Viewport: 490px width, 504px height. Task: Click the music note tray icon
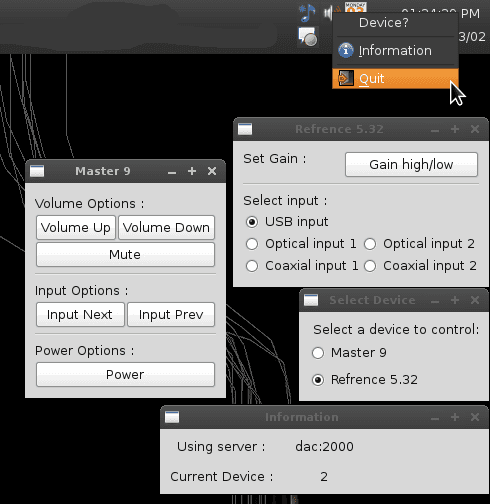(x=308, y=13)
